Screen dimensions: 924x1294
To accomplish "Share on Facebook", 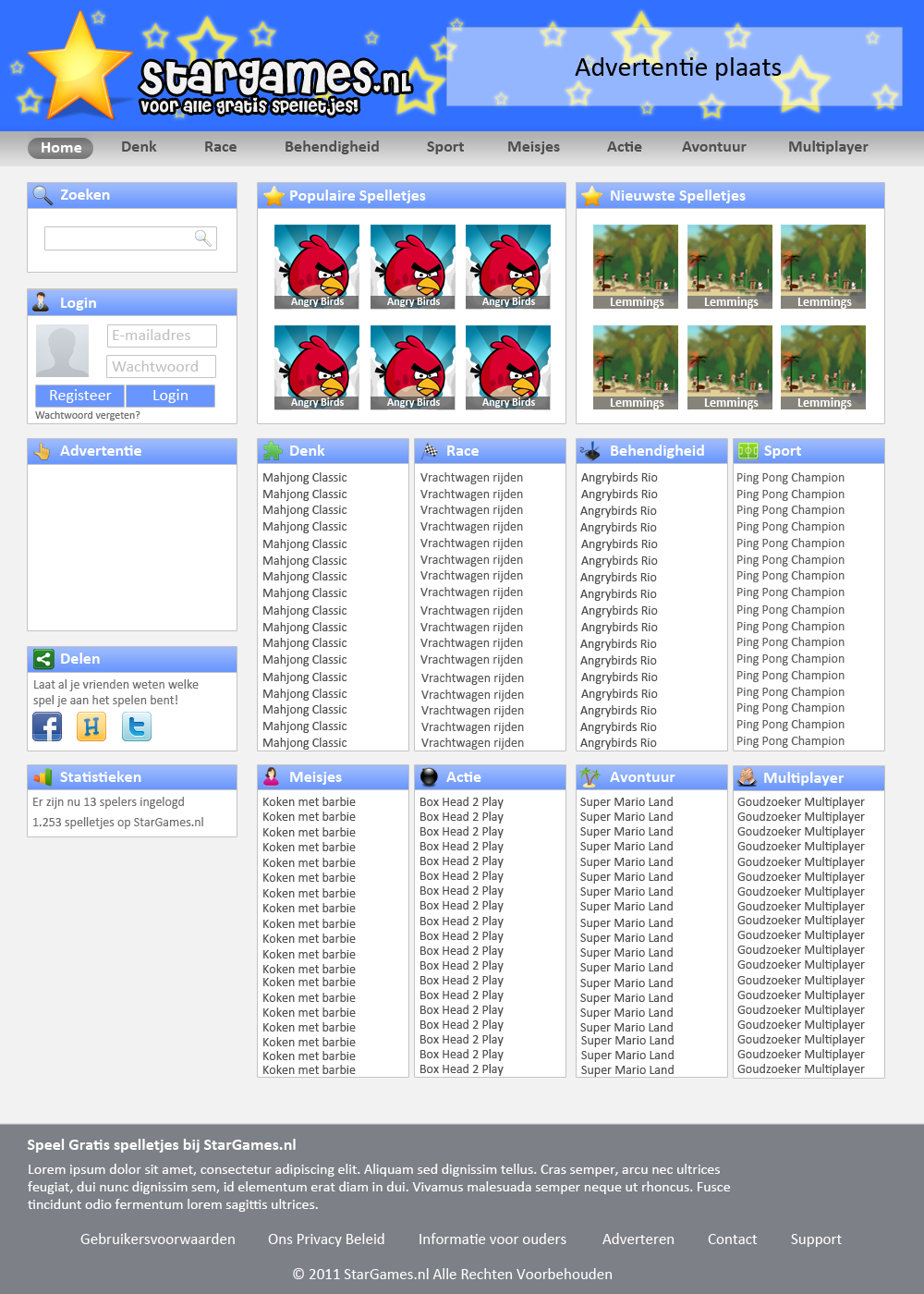I will click(x=47, y=726).
